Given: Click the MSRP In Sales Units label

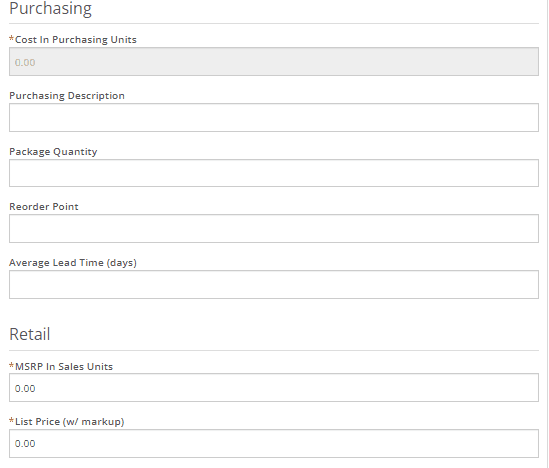Looking at the screenshot, I should (64, 366).
